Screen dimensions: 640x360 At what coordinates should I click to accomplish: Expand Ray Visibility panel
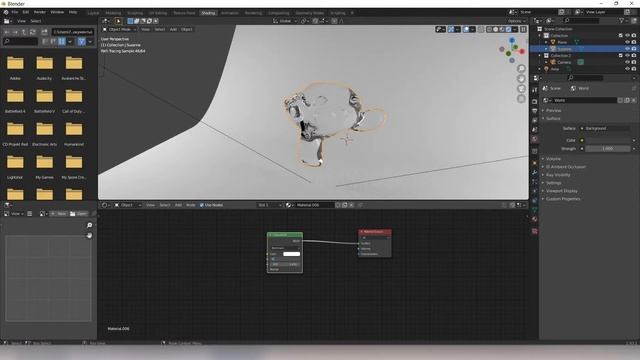[x=558, y=175]
